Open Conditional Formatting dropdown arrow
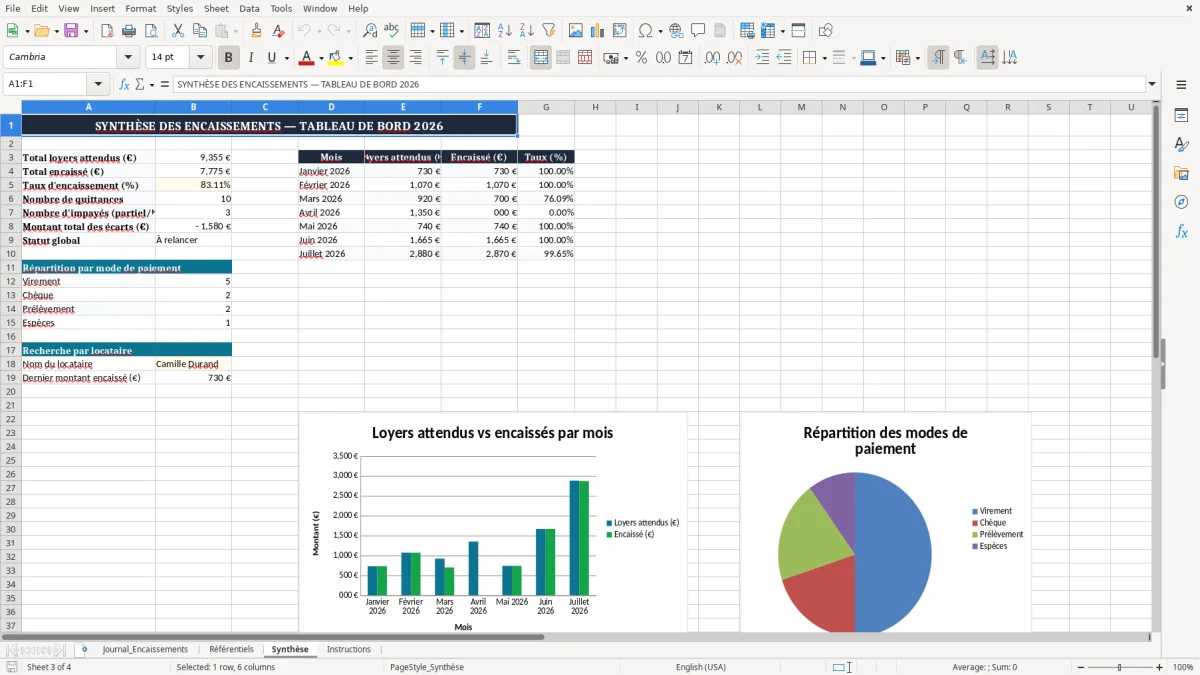Screen dimensions: 1200x675 click(x=918, y=59)
